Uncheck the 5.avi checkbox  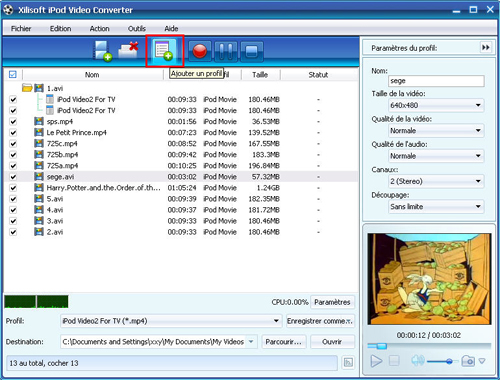point(13,199)
